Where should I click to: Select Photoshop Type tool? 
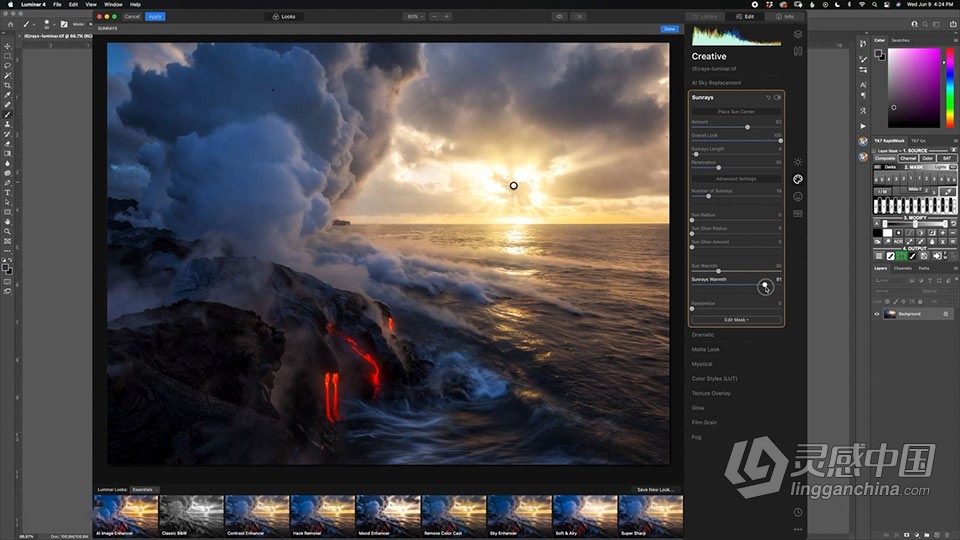coord(7,192)
